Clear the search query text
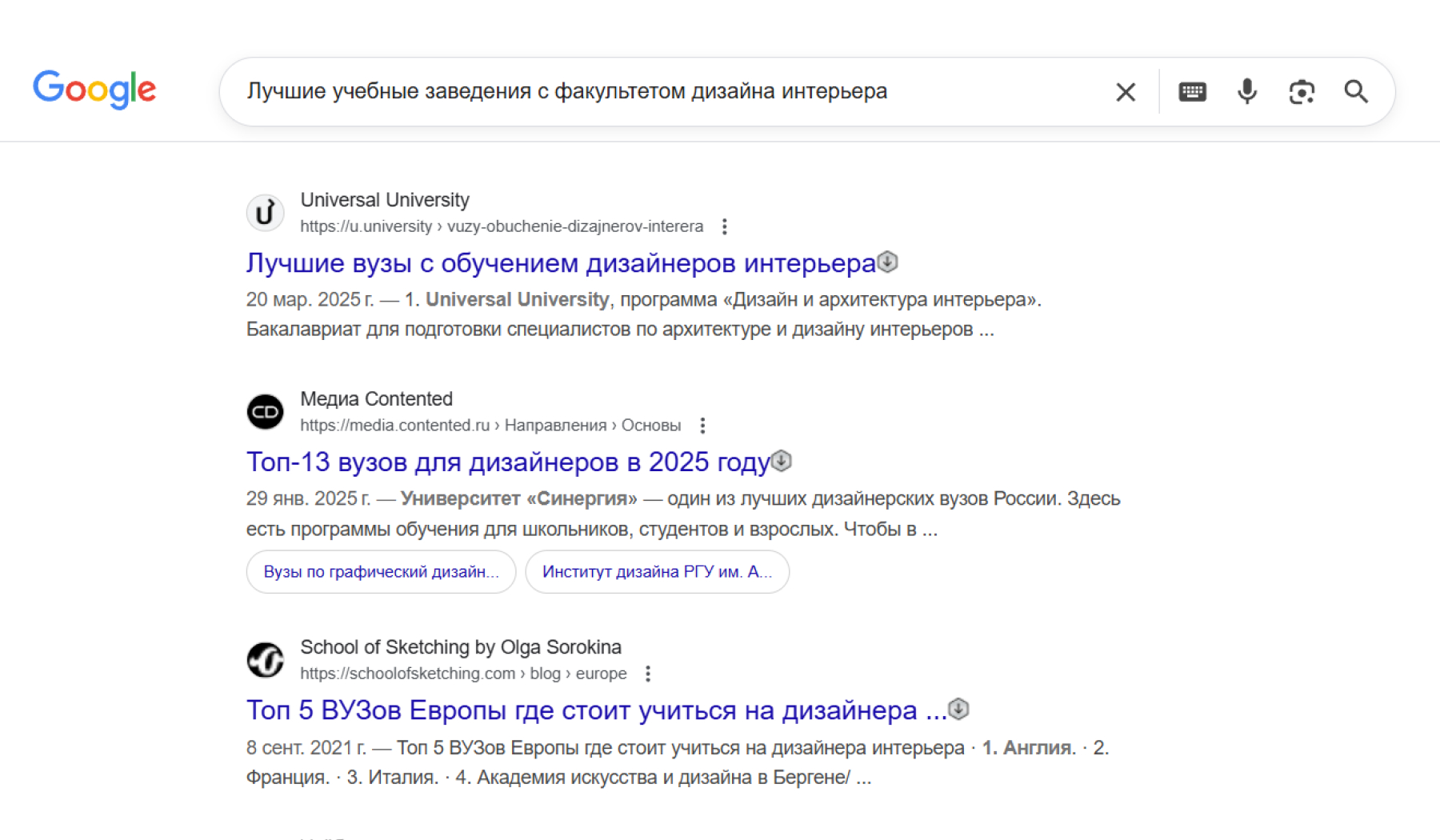1440x840 pixels. pos(1125,92)
